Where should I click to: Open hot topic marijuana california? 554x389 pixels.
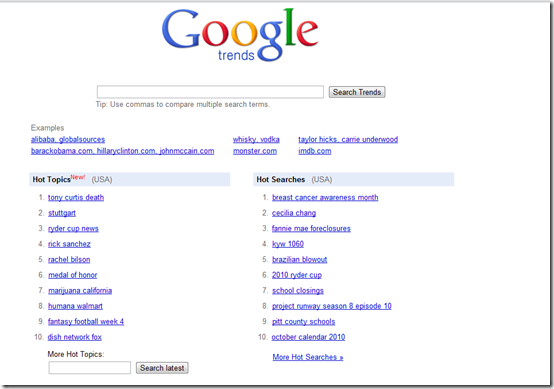[x=80, y=291]
